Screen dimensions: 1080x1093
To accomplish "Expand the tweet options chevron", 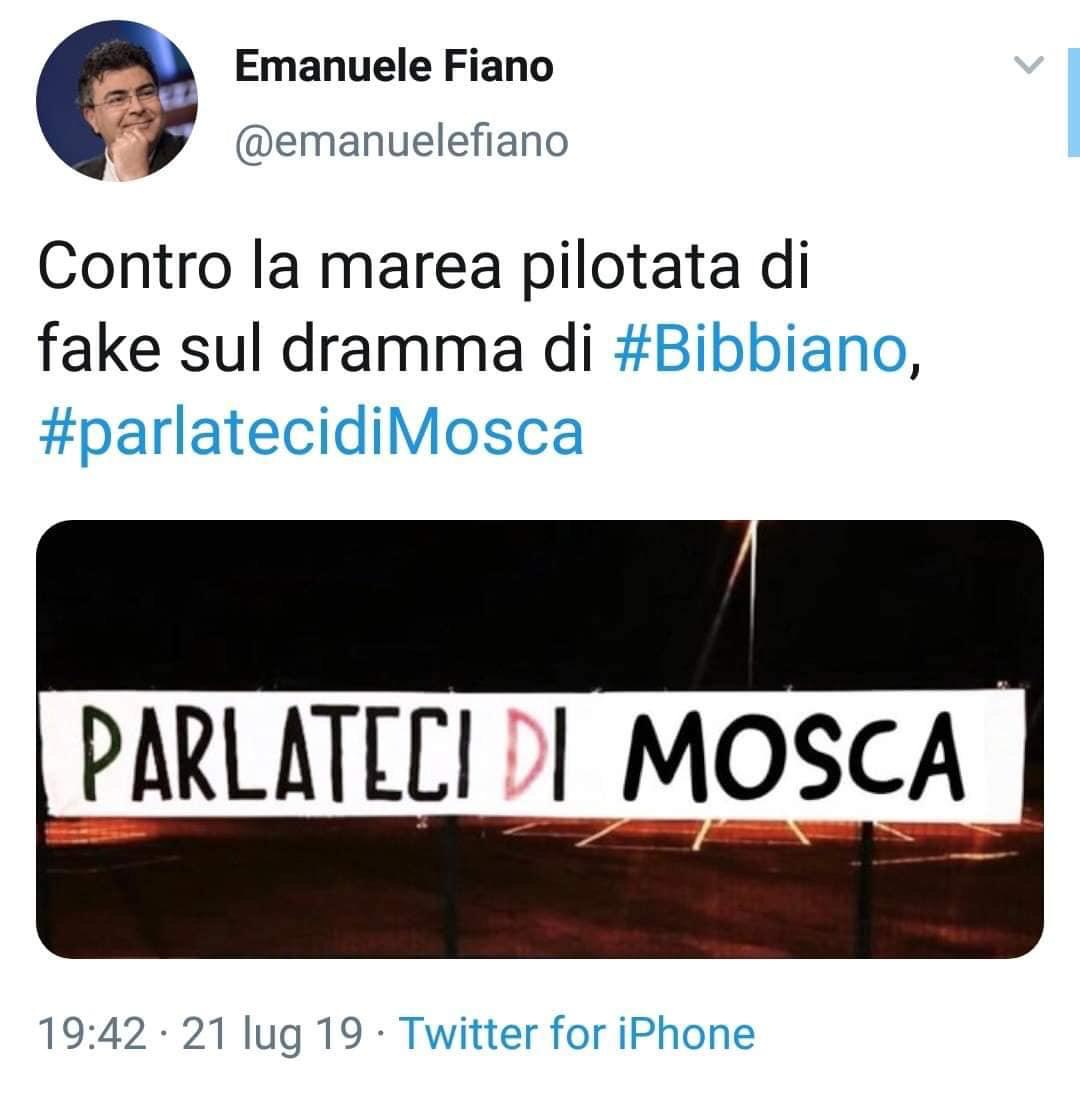I will tap(1028, 64).
